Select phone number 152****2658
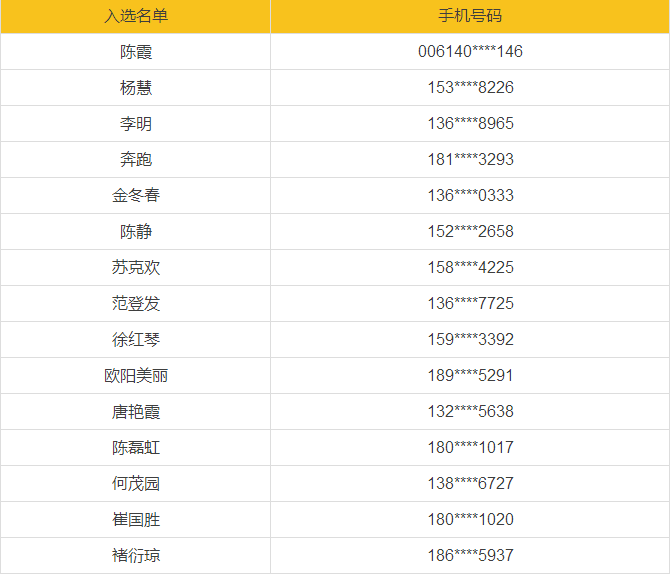Viewport: 672px width, 574px height. pos(470,231)
